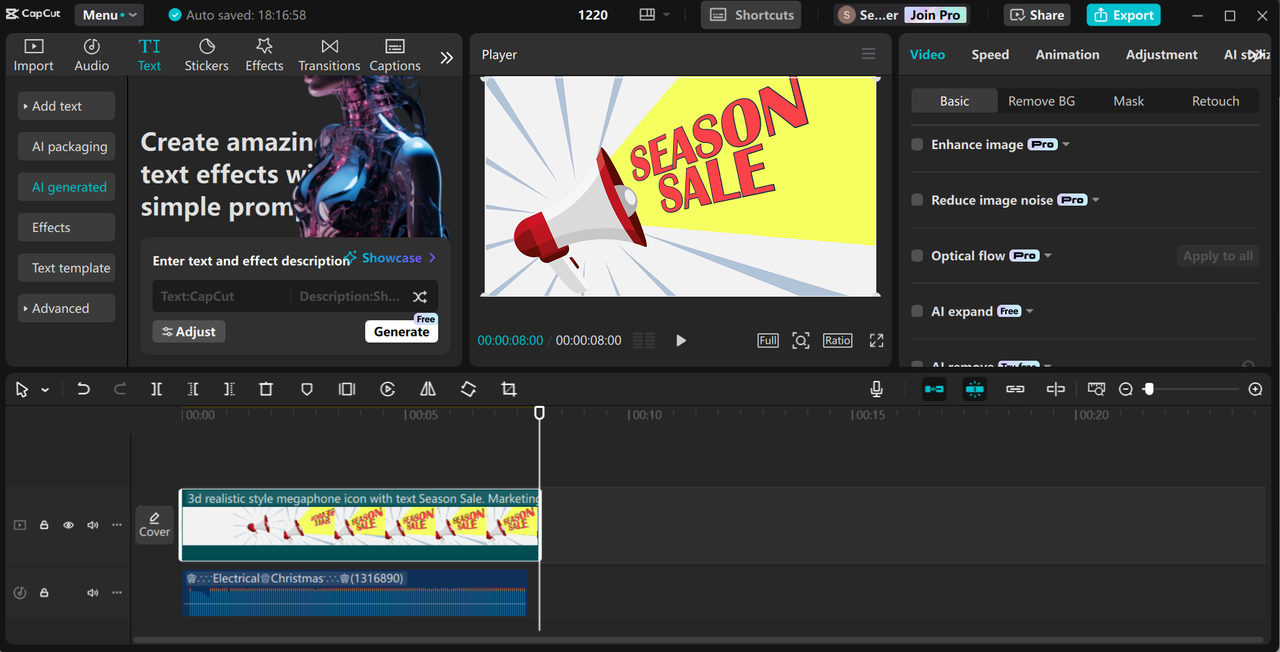Expand Enhance image options arrow
The image size is (1280, 652).
1066,144
